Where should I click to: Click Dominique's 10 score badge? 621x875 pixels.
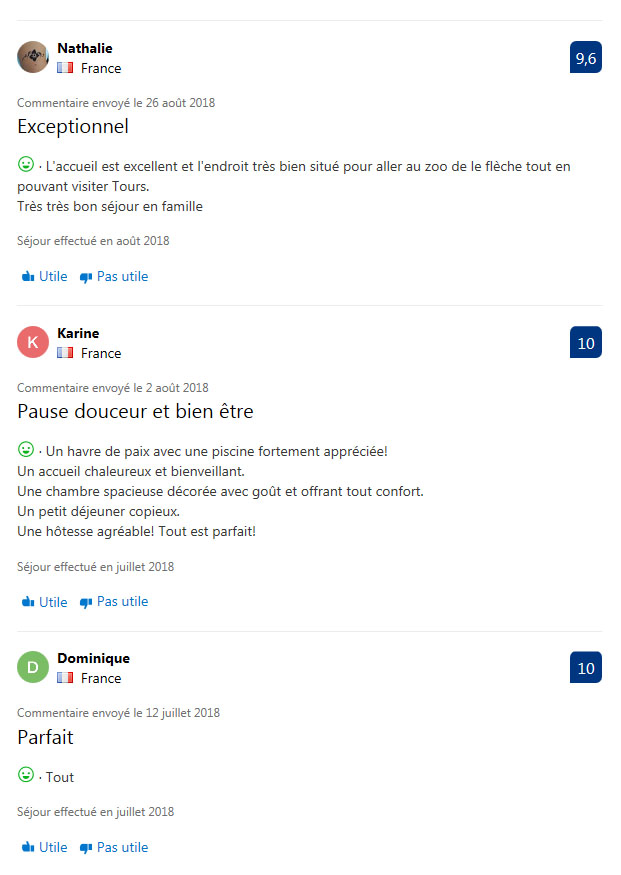[x=586, y=668]
